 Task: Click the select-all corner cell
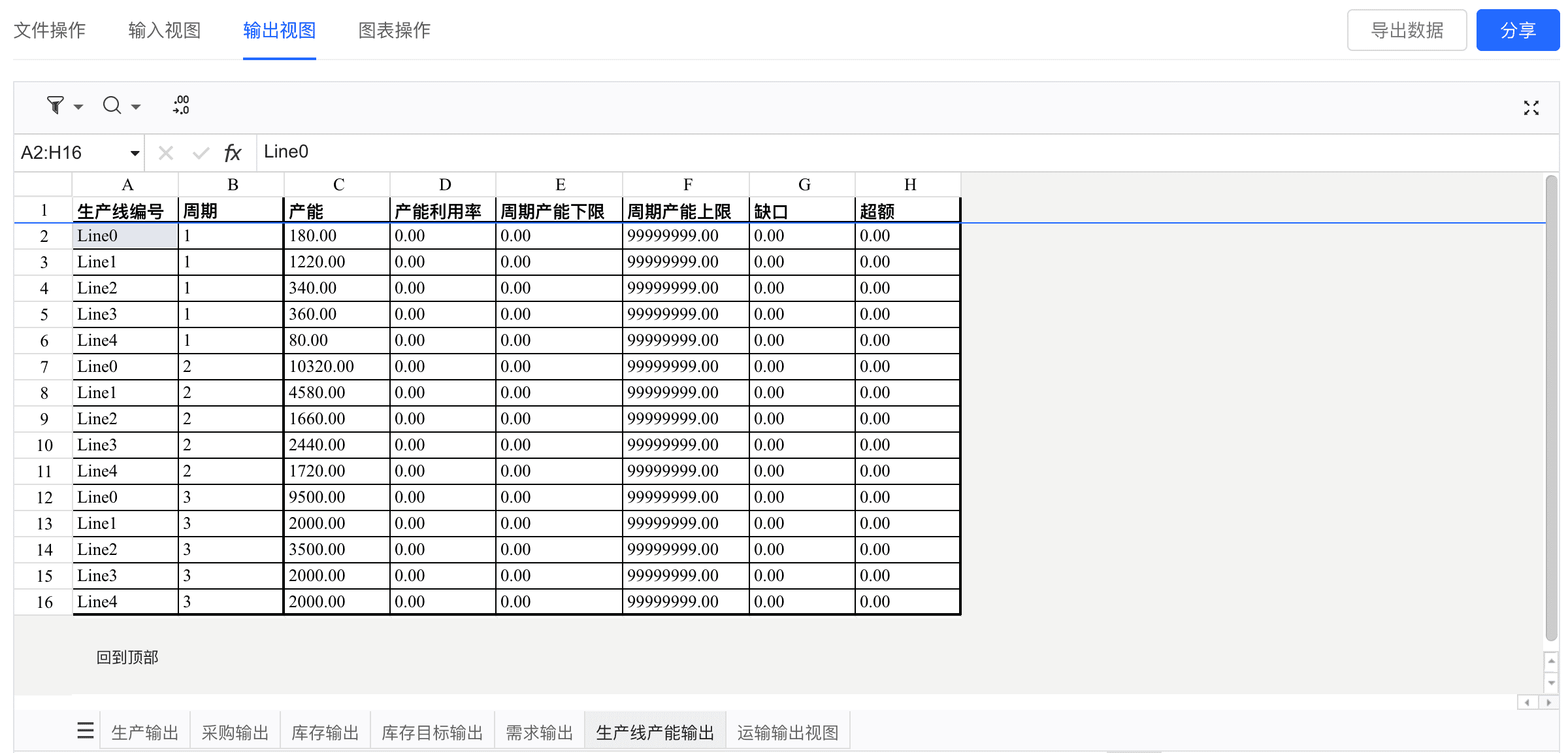click(x=43, y=184)
